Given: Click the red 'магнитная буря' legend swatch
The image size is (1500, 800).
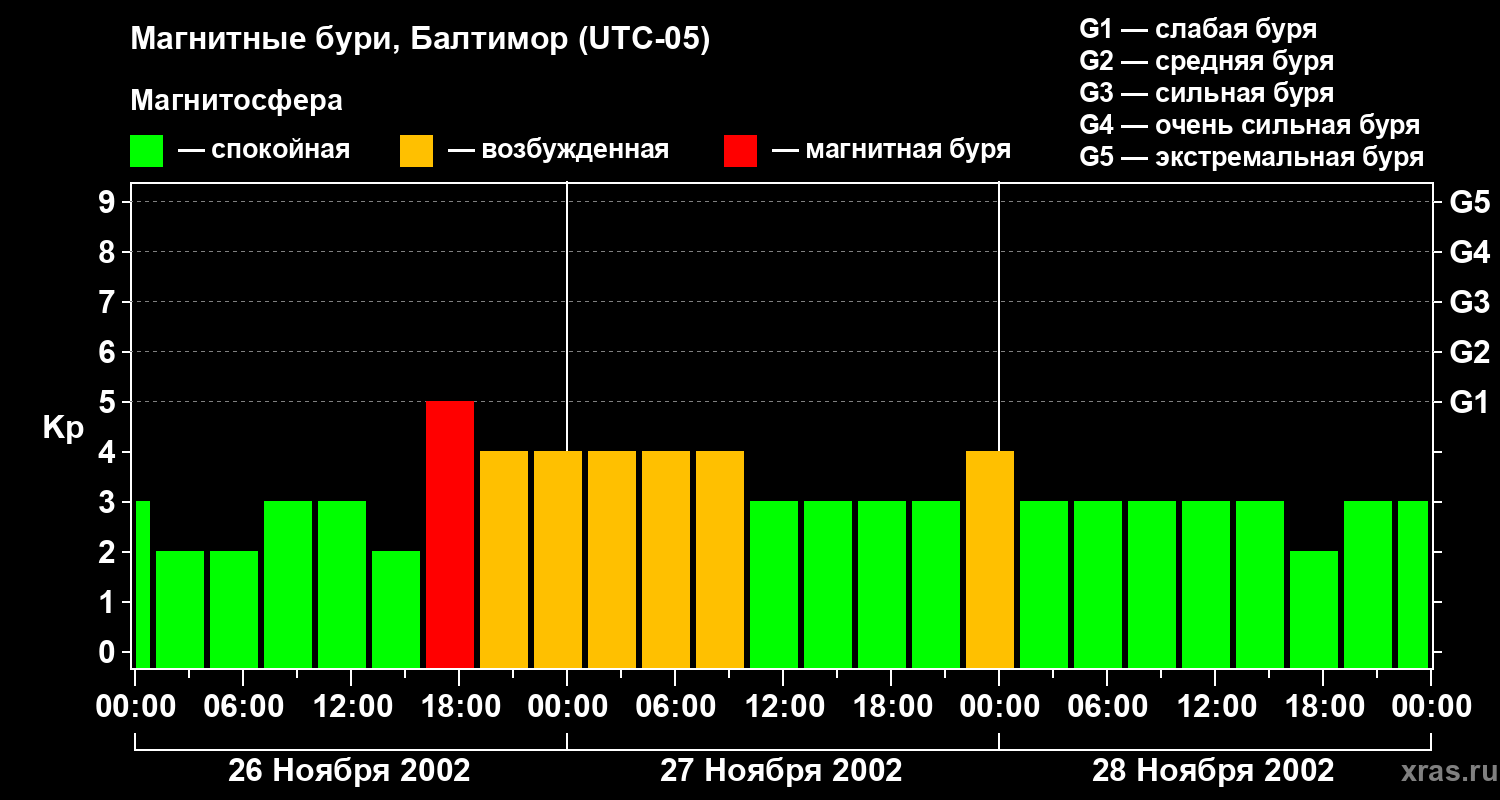Looking at the screenshot, I should [x=740, y=151].
